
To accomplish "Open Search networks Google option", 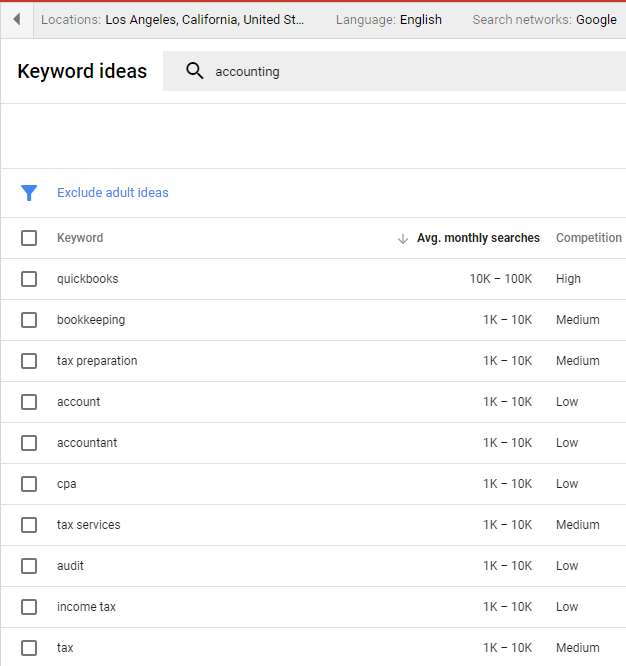I will pos(544,20).
